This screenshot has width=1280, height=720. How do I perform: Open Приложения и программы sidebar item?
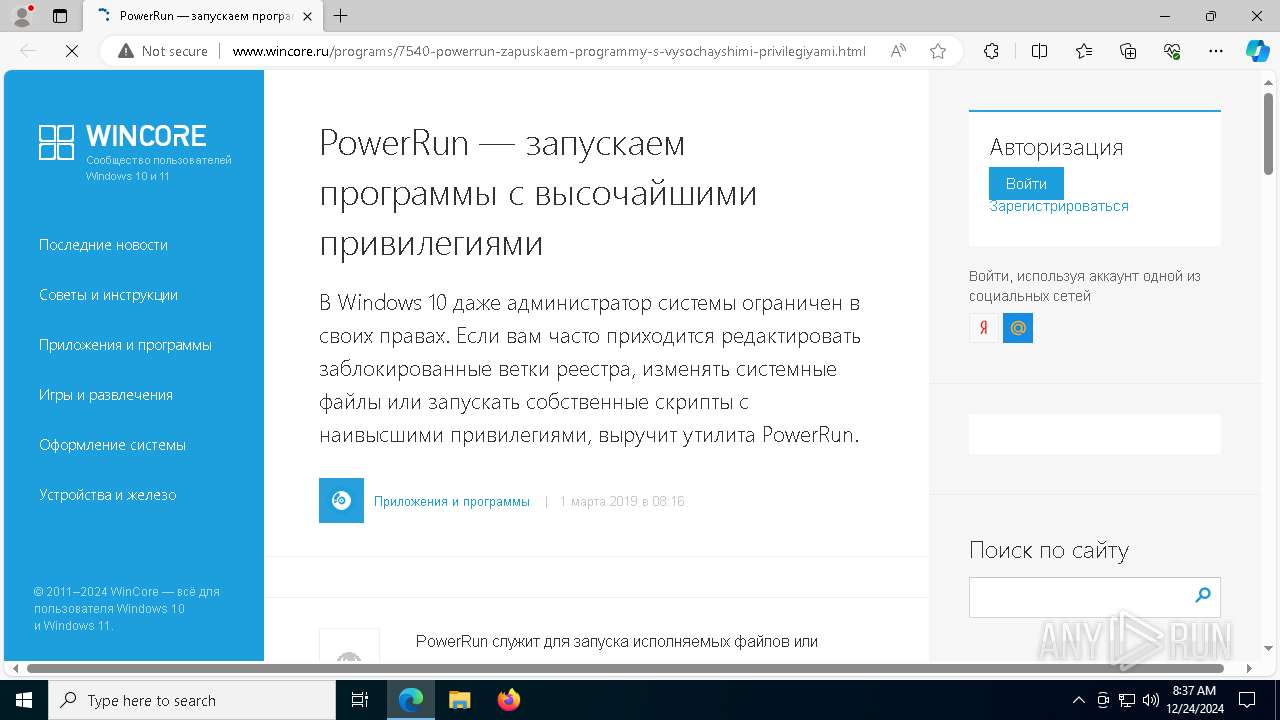tap(125, 345)
